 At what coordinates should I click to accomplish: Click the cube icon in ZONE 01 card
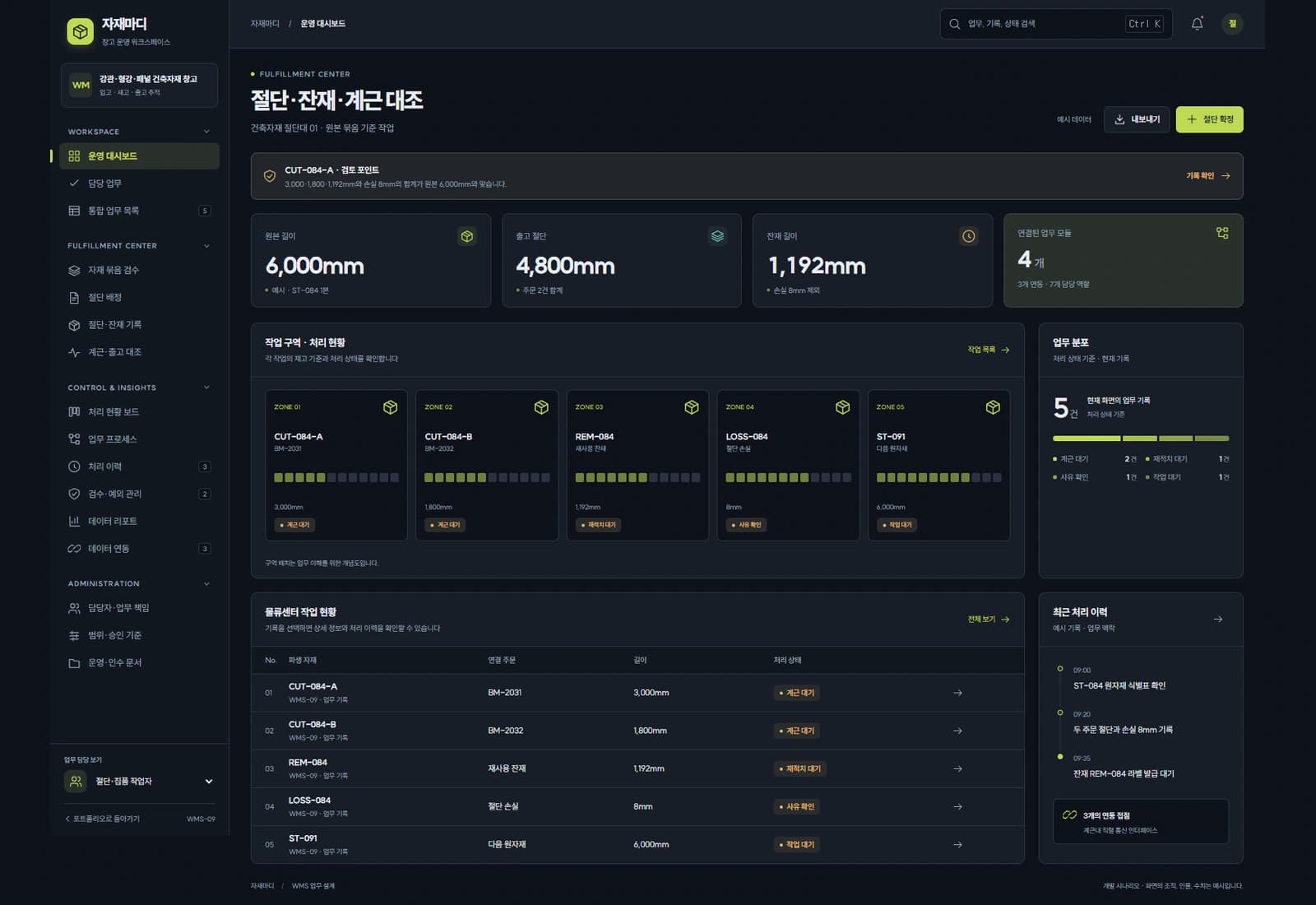[391, 407]
